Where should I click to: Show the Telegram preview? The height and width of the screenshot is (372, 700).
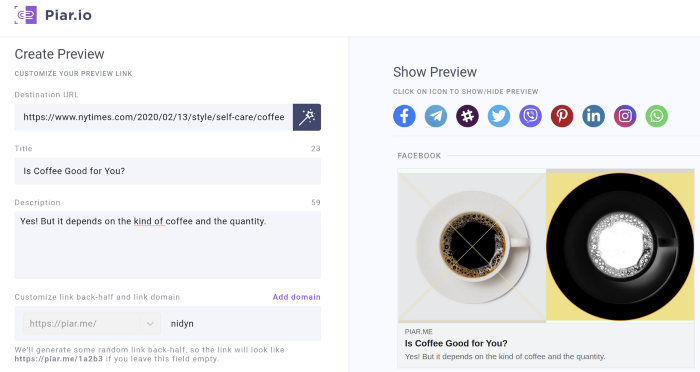pyautogui.click(x=436, y=116)
